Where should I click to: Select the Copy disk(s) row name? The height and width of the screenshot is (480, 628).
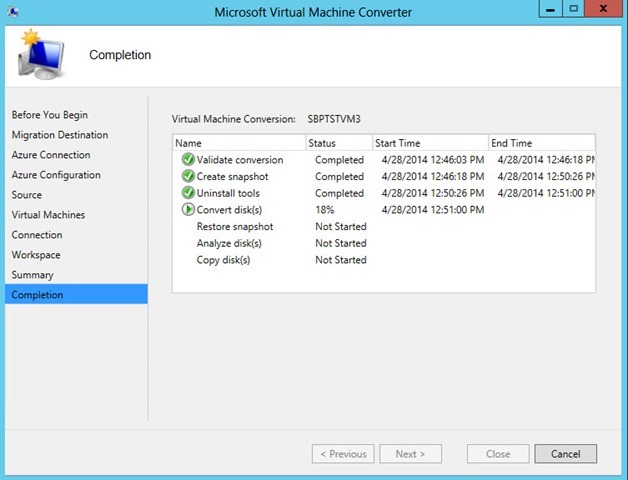click(223, 260)
